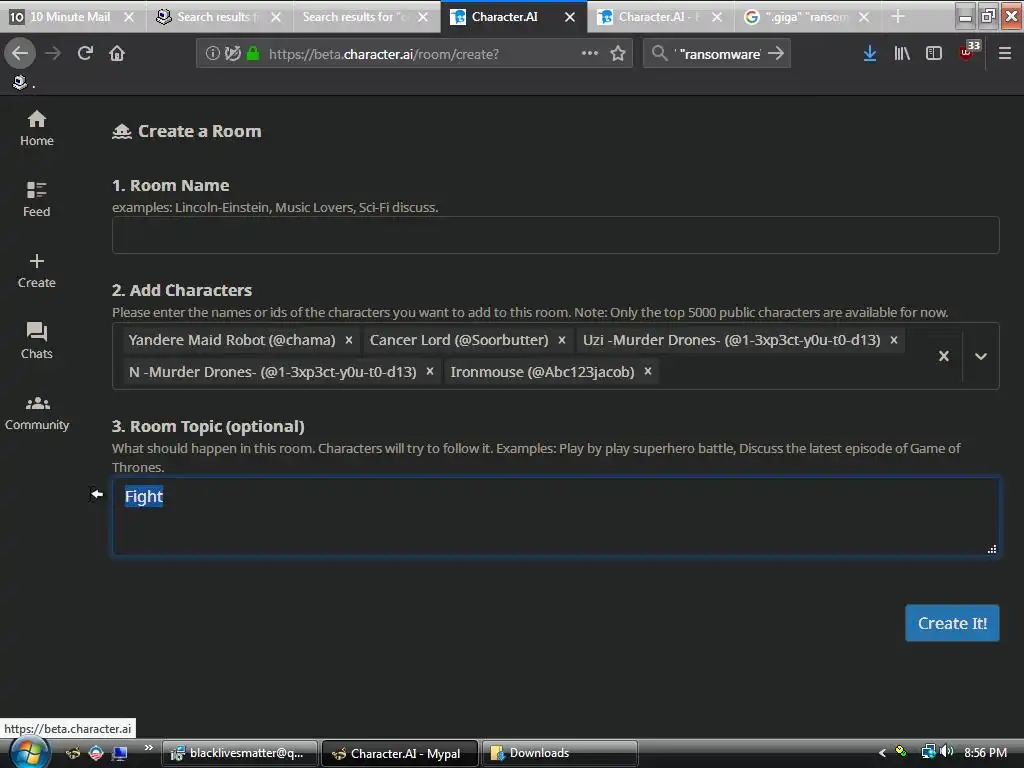Open the Community sidebar item
Viewport: 1024px width, 768px height.
coord(37,413)
